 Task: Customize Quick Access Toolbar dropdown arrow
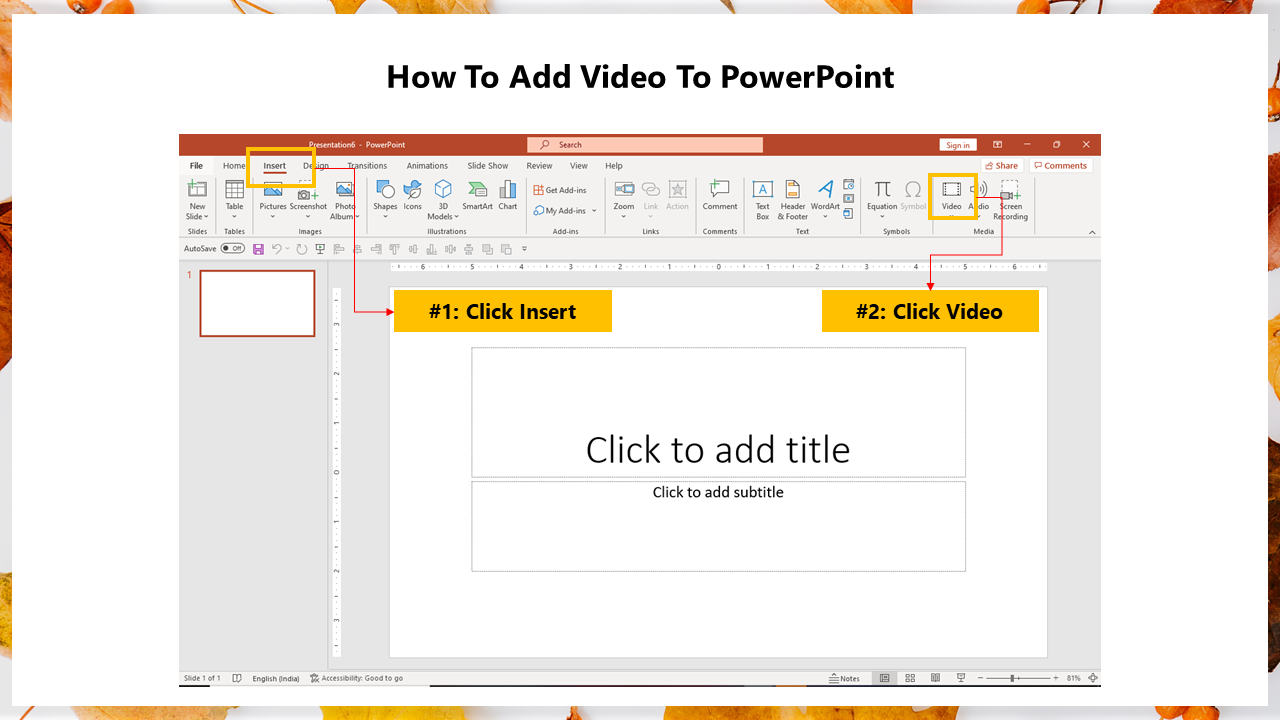pyautogui.click(x=525, y=249)
